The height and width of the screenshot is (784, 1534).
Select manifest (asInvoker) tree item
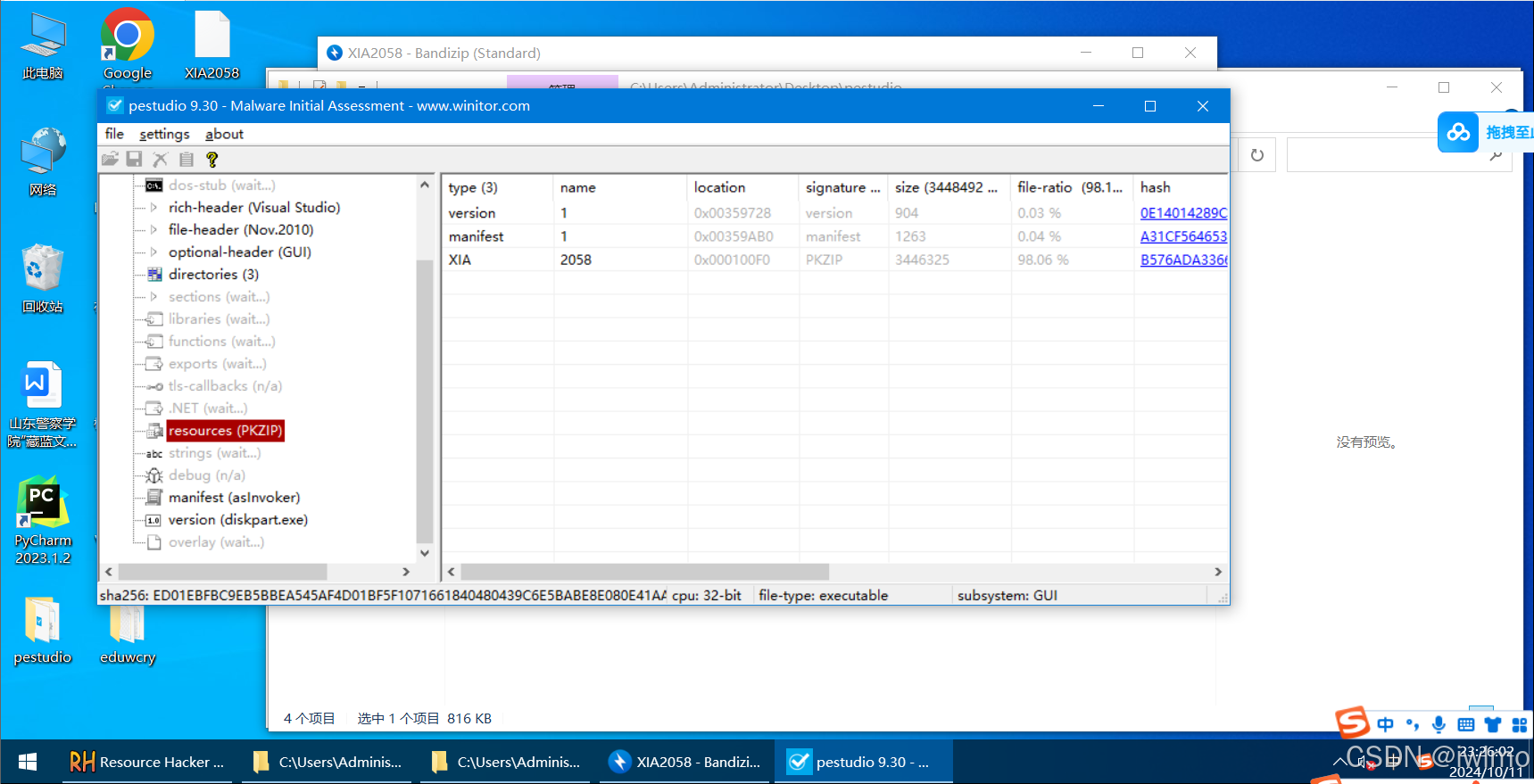[234, 498]
